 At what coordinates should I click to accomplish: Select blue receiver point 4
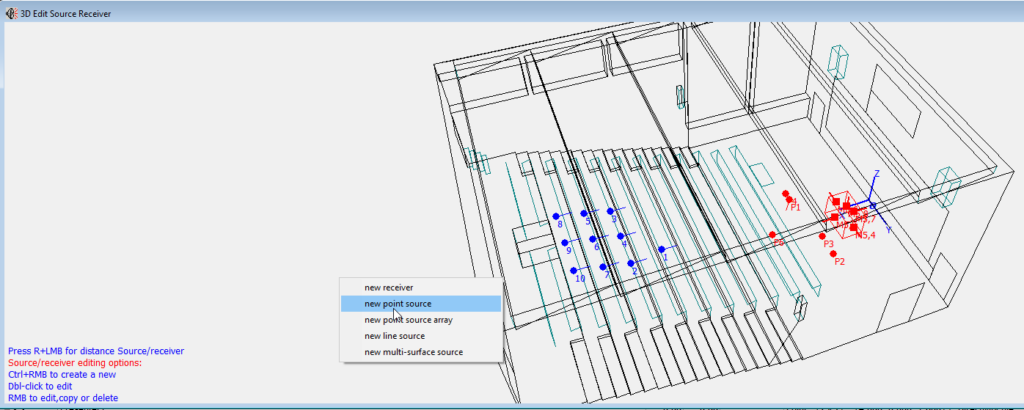point(620,236)
